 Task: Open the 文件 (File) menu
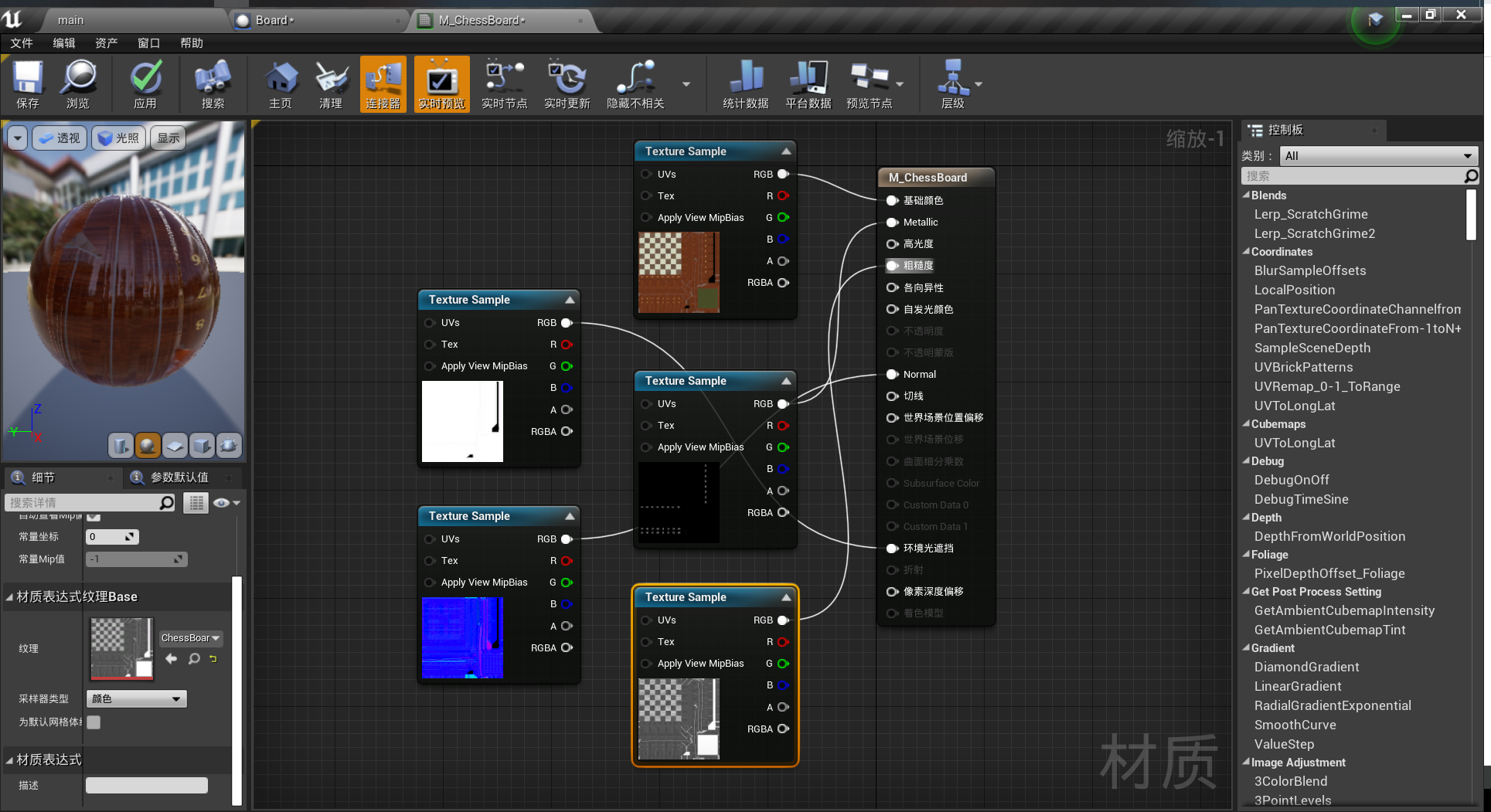(x=22, y=43)
